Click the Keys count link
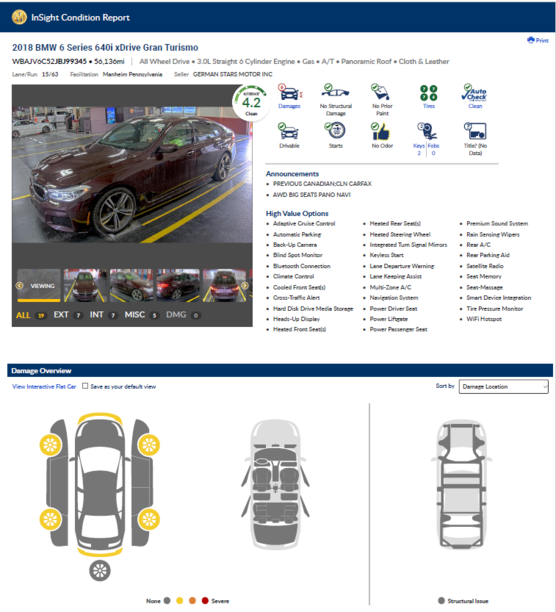The height and width of the screenshot is (612, 556). (419, 149)
